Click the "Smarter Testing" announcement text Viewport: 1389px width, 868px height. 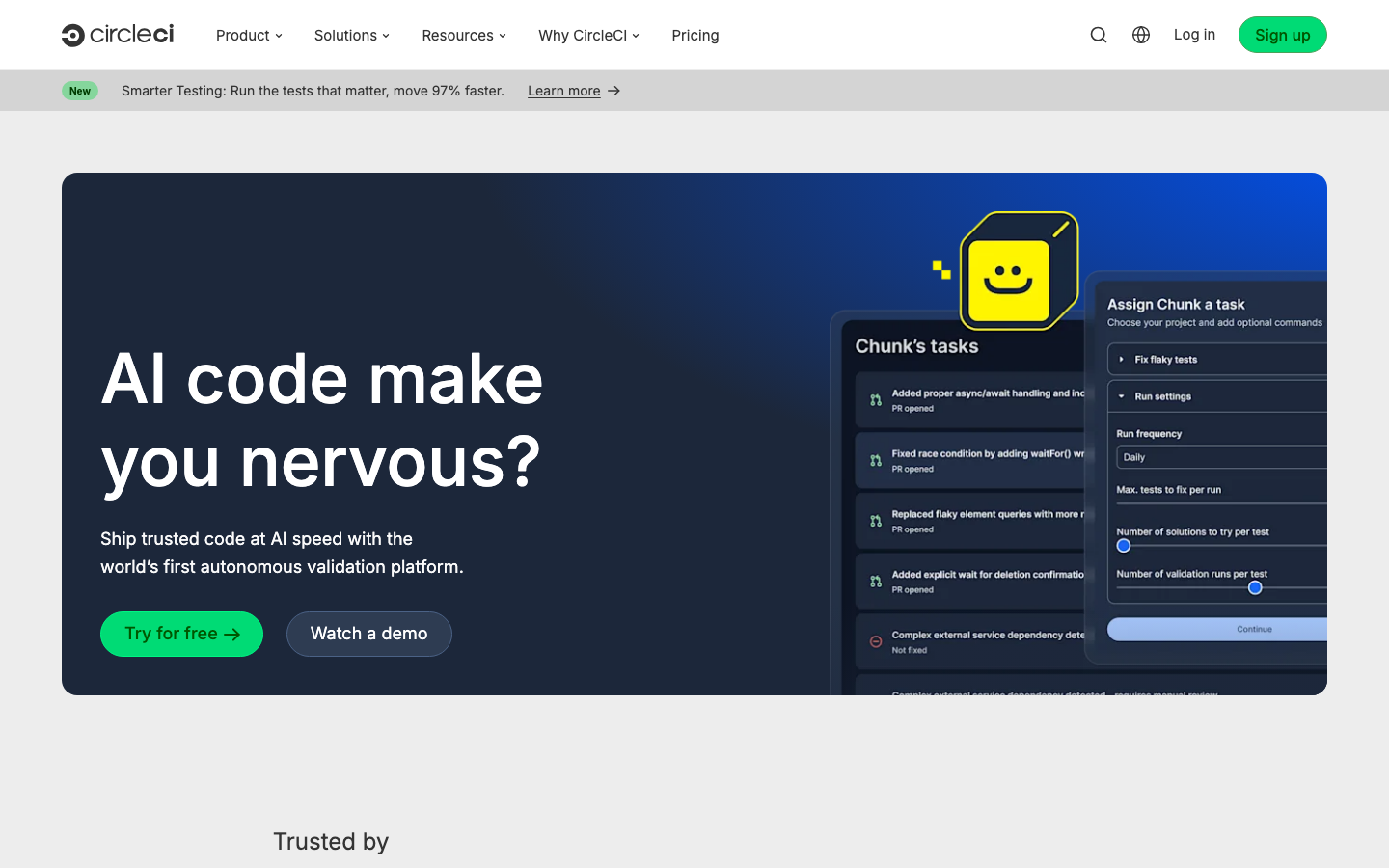(x=313, y=91)
